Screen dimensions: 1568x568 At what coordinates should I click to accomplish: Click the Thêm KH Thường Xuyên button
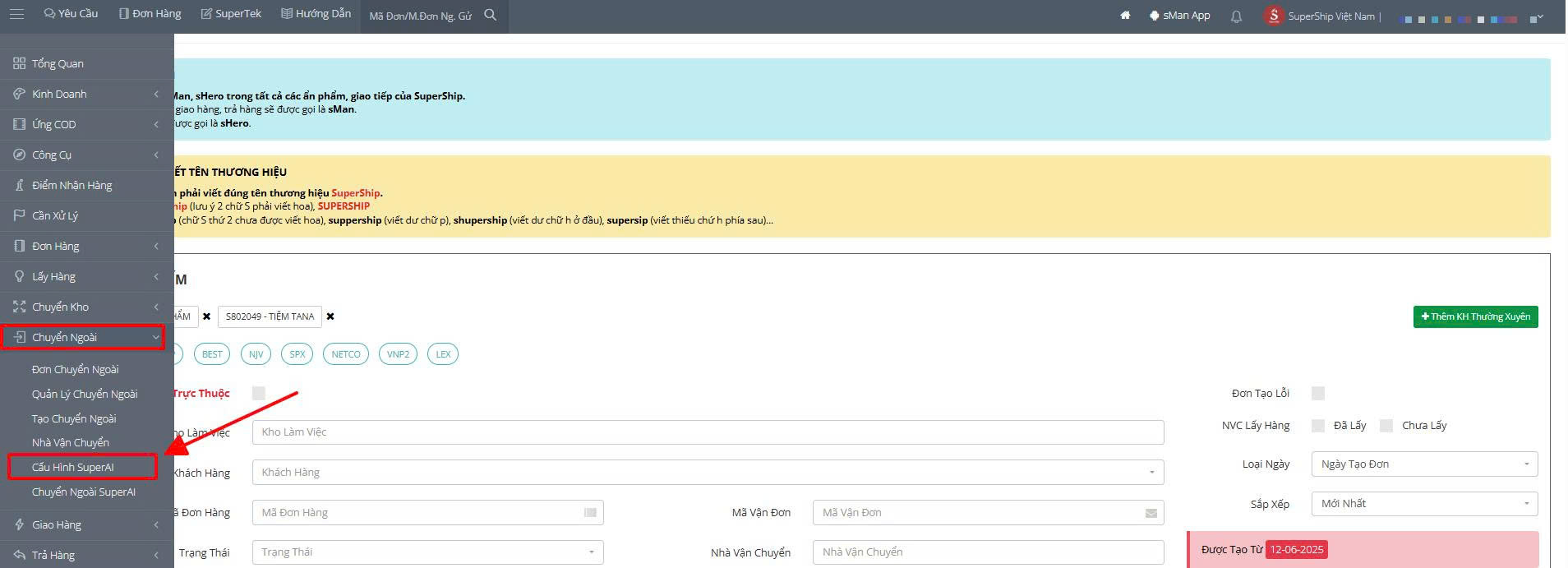click(1476, 316)
